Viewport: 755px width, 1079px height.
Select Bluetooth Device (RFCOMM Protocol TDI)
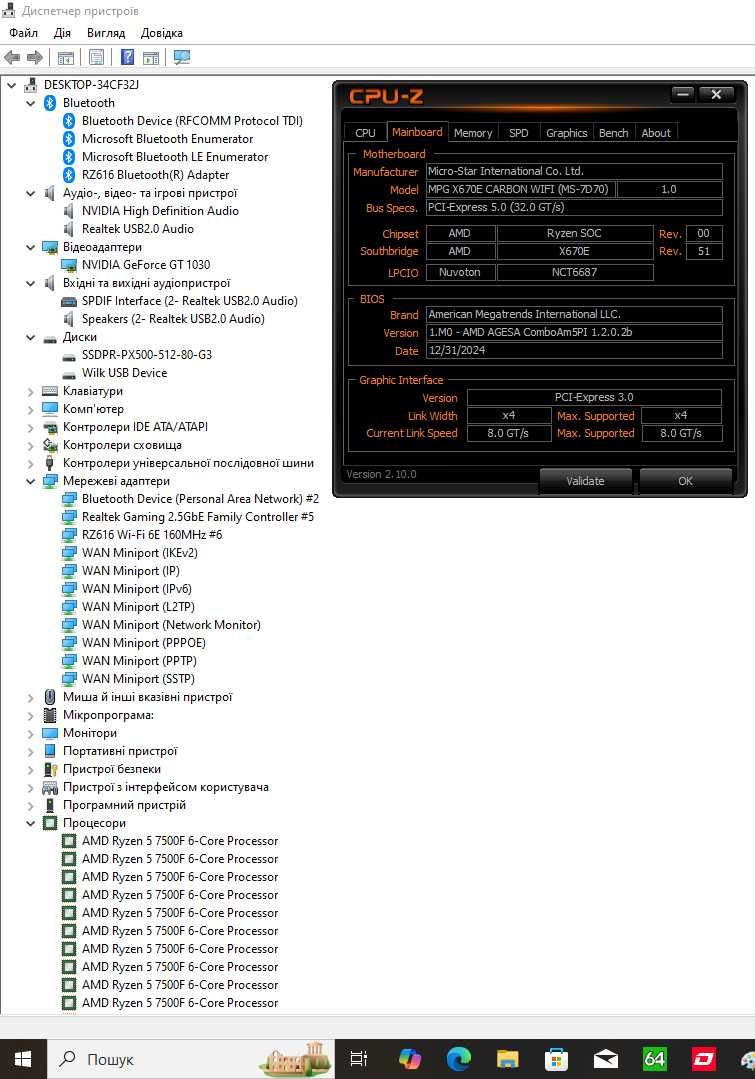tap(192, 121)
